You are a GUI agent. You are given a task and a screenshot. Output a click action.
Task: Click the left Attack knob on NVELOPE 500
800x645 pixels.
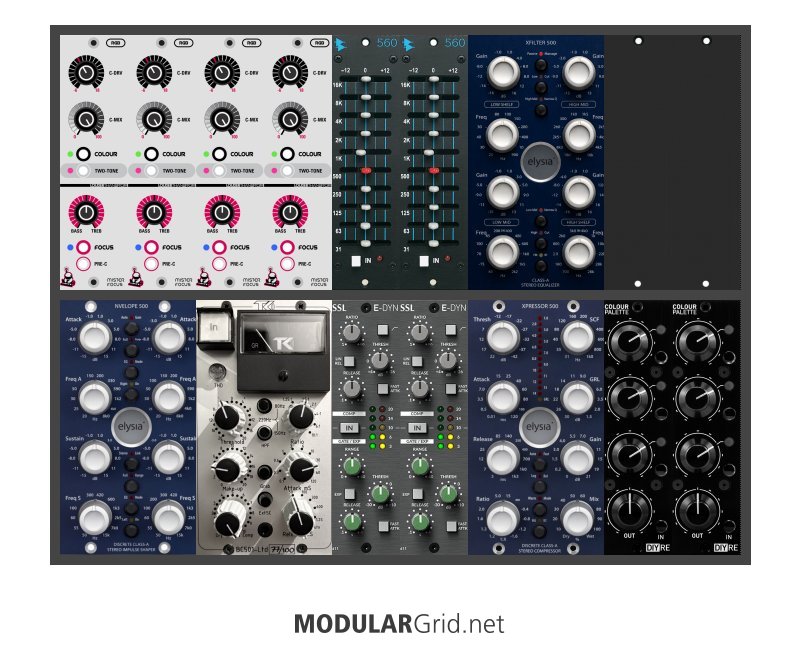[x=95, y=337]
